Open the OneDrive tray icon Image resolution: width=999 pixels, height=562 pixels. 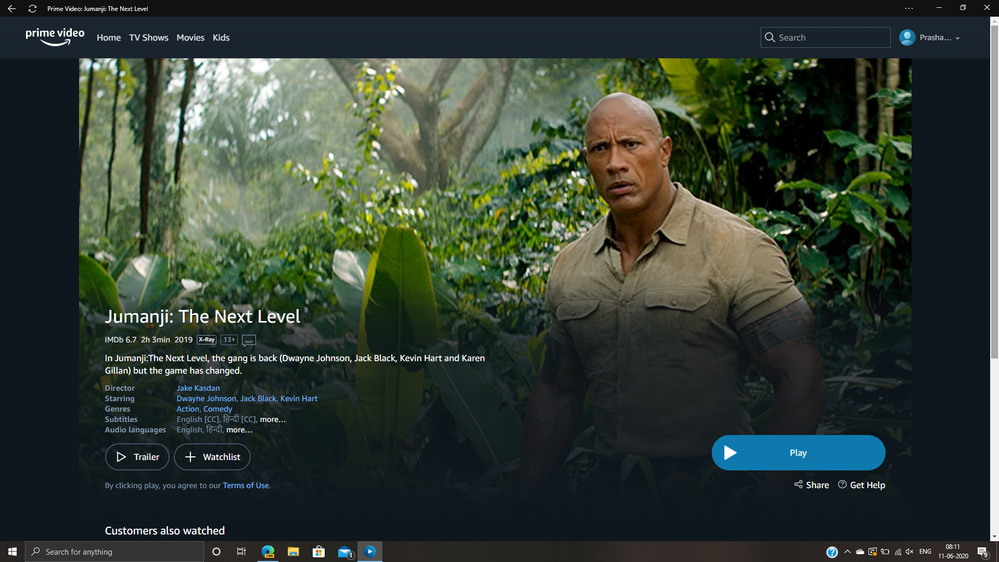[x=860, y=552]
